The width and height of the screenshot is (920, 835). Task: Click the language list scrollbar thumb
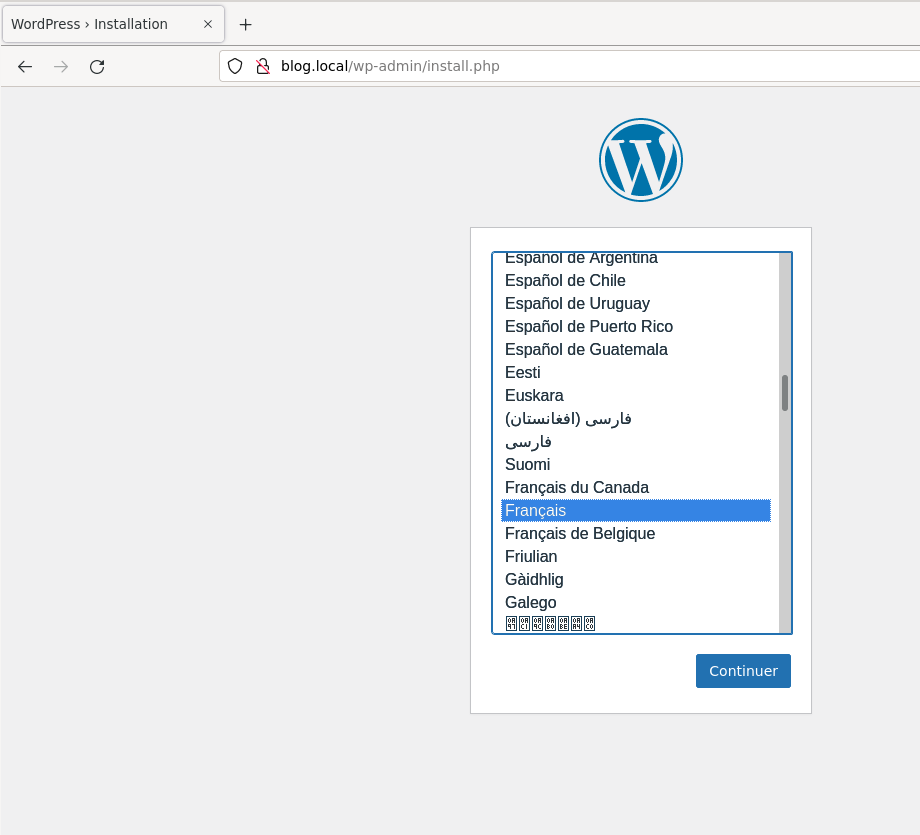[785, 393]
